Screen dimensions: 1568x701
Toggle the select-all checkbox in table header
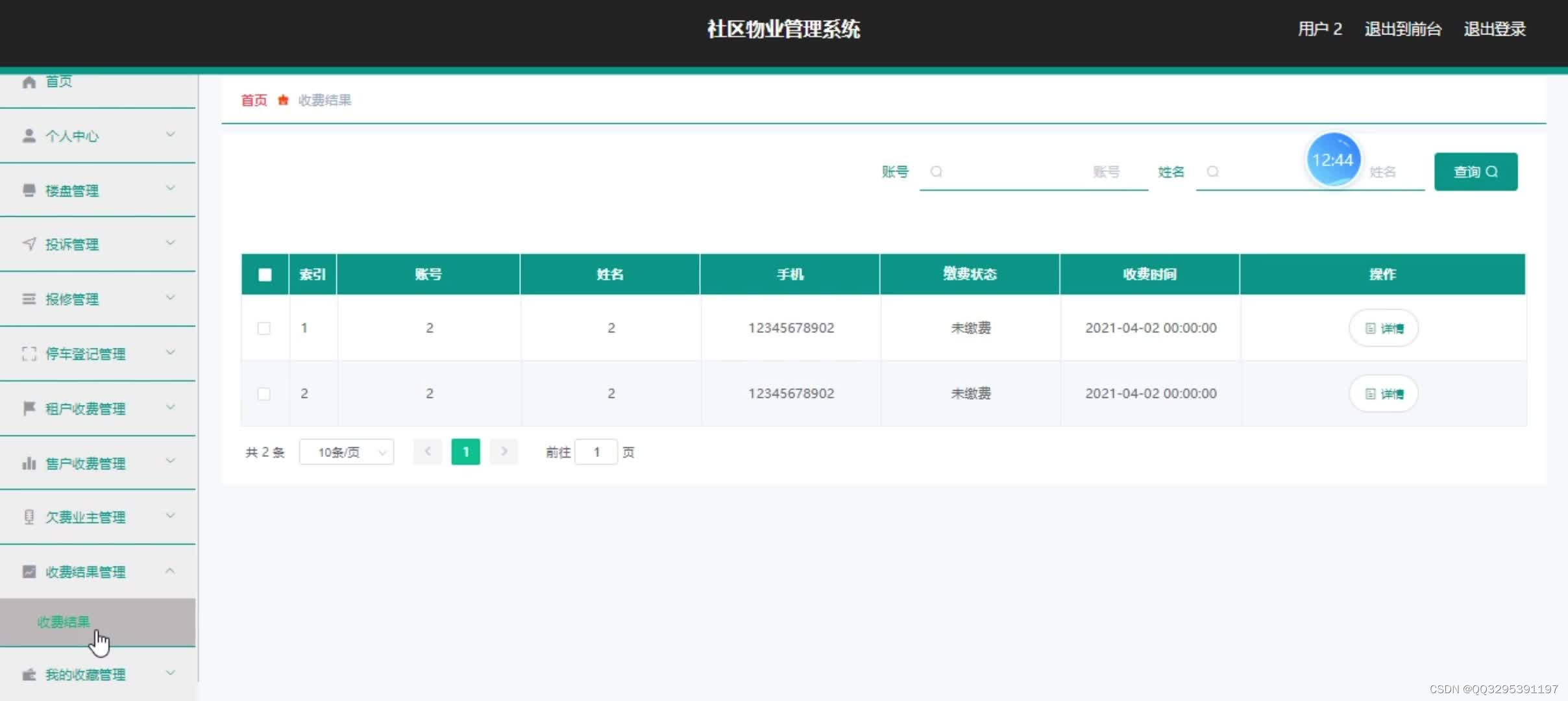pos(265,275)
